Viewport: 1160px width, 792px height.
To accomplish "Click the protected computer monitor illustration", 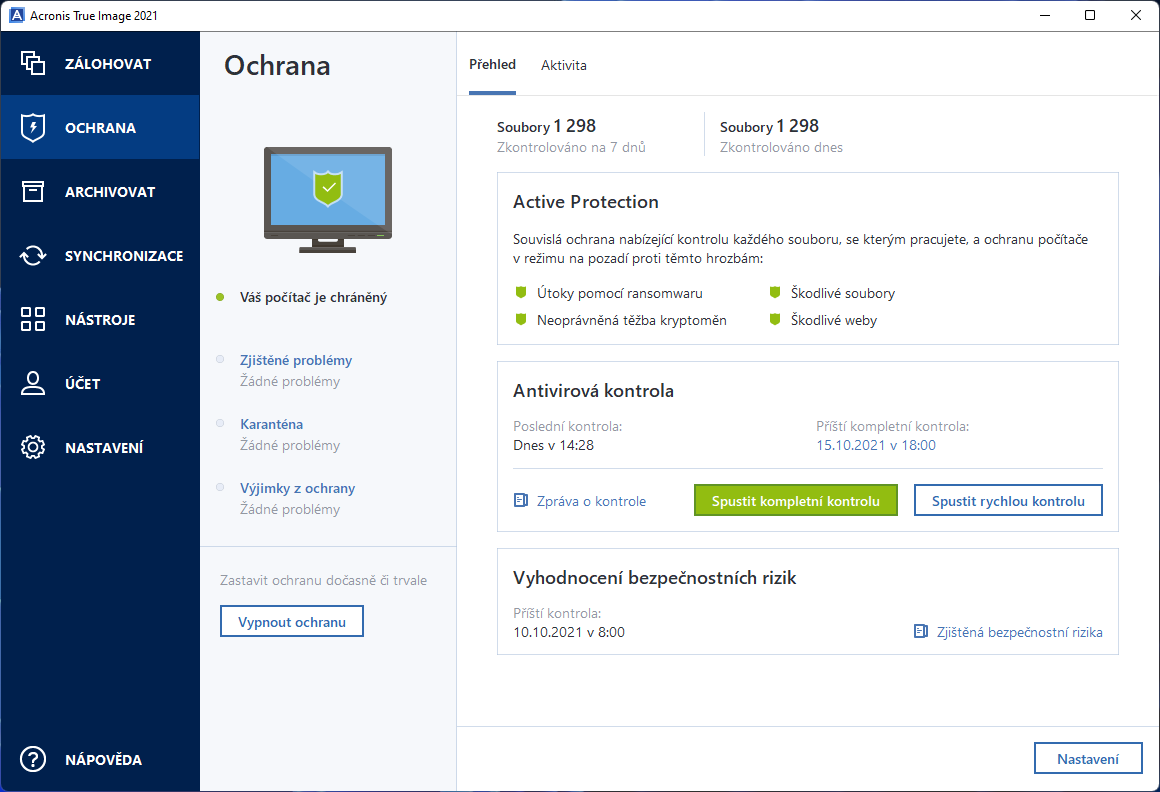I will [328, 200].
